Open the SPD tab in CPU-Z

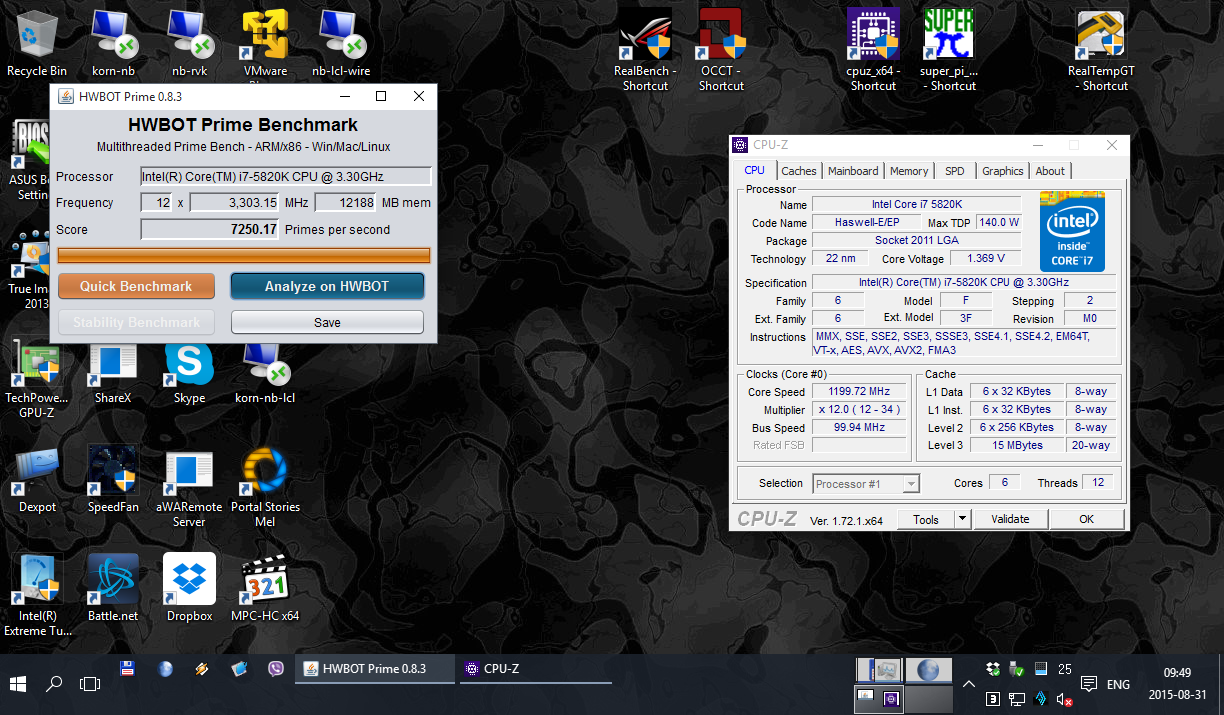coord(955,171)
